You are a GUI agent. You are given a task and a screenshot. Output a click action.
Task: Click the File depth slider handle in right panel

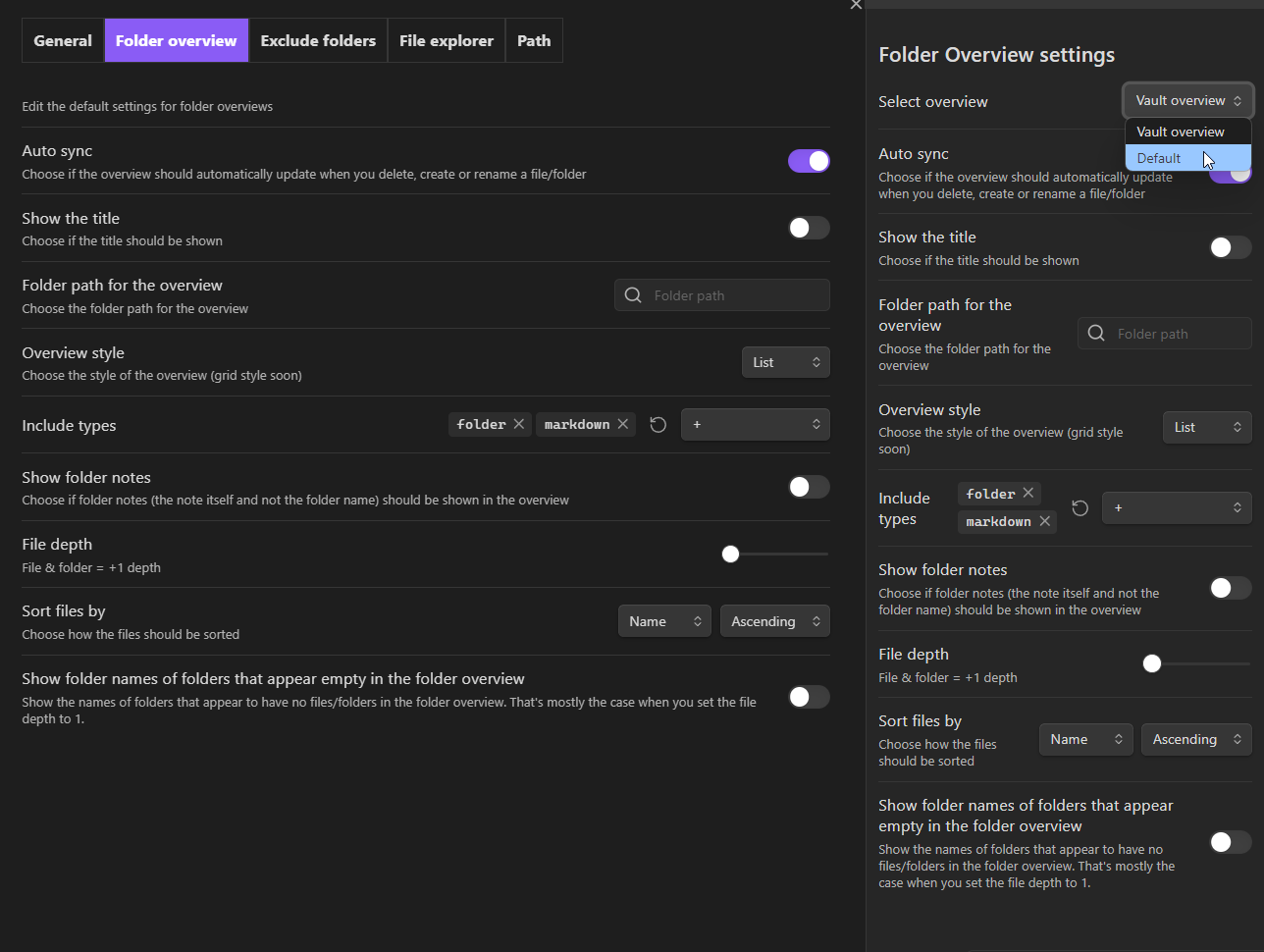(x=1152, y=664)
